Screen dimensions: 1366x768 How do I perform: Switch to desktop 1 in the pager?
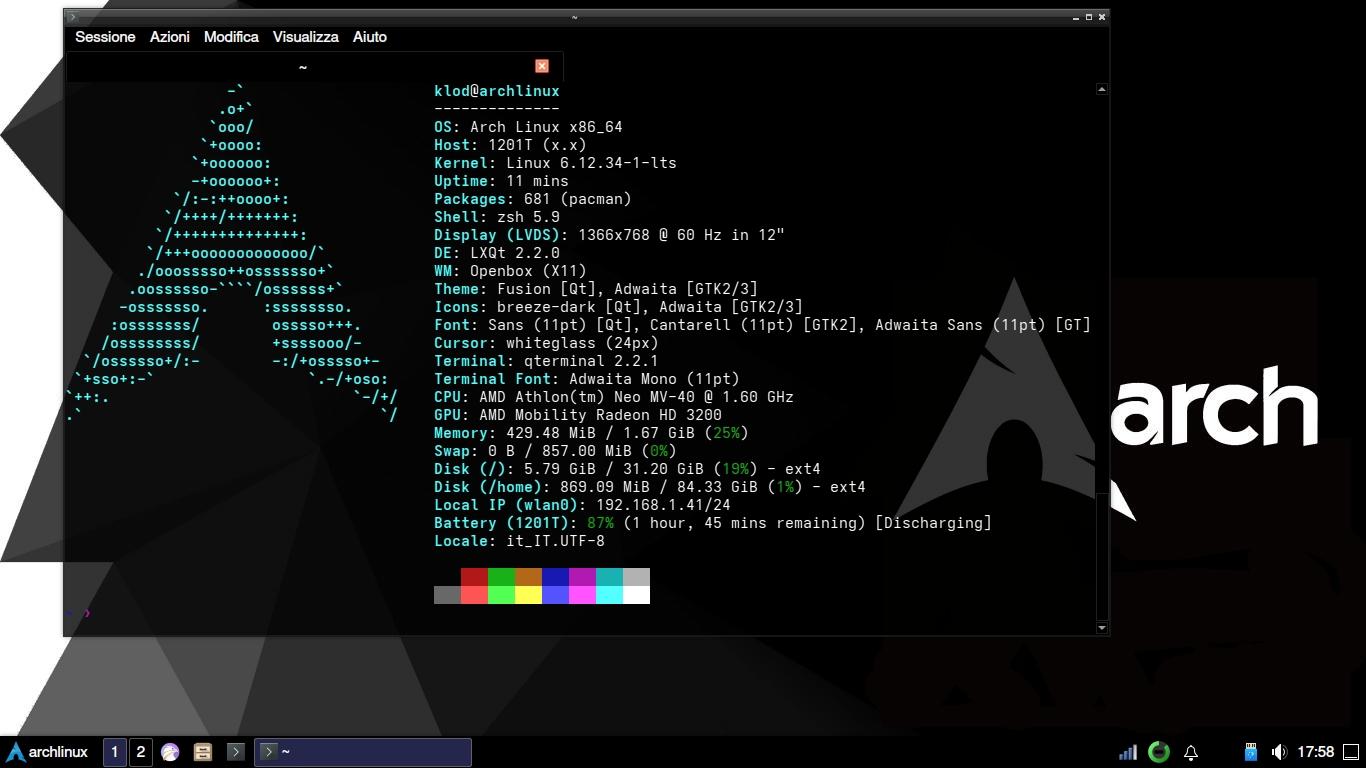[x=115, y=752]
